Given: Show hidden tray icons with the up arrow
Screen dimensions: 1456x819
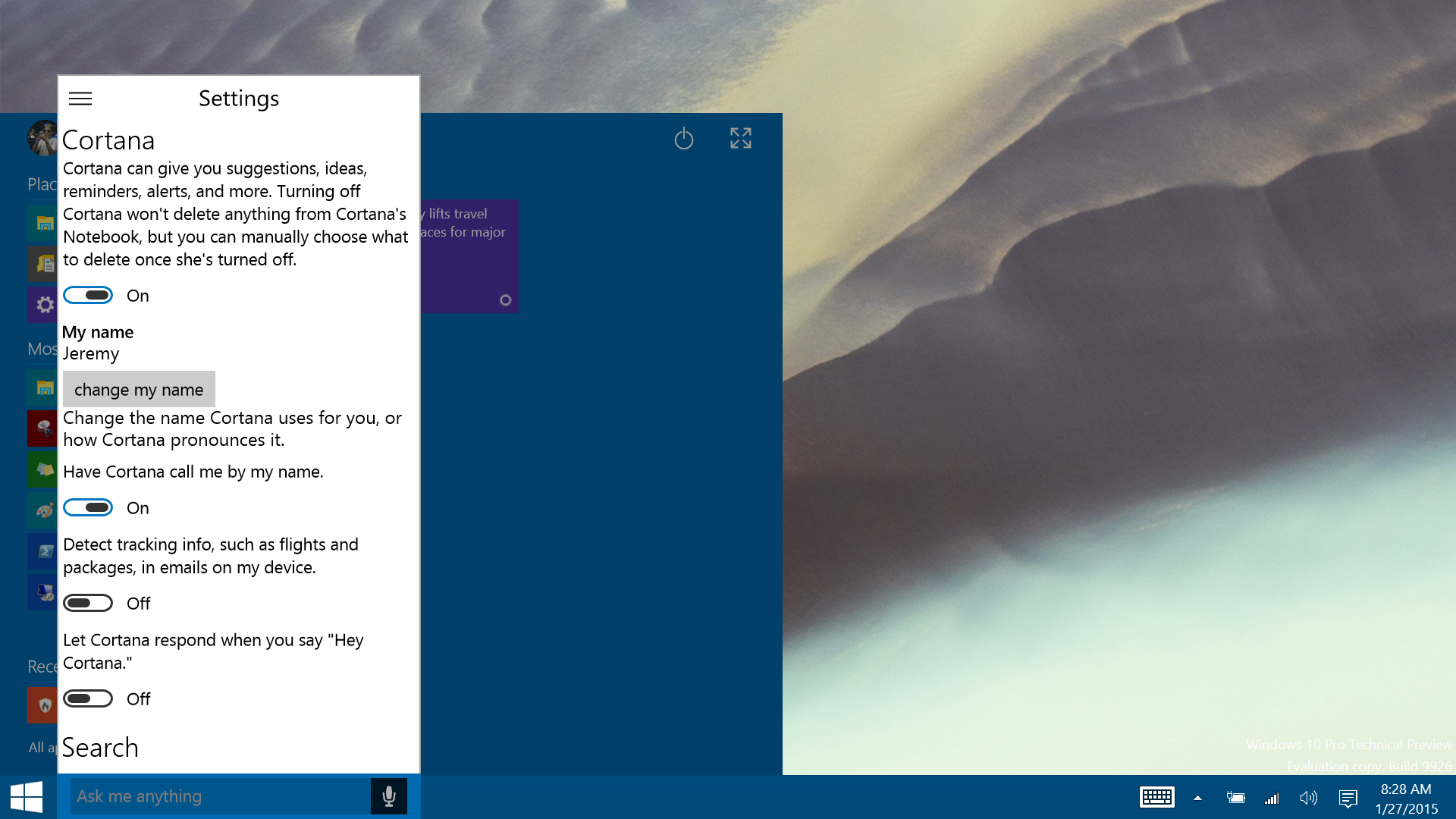Looking at the screenshot, I should point(1197,798).
